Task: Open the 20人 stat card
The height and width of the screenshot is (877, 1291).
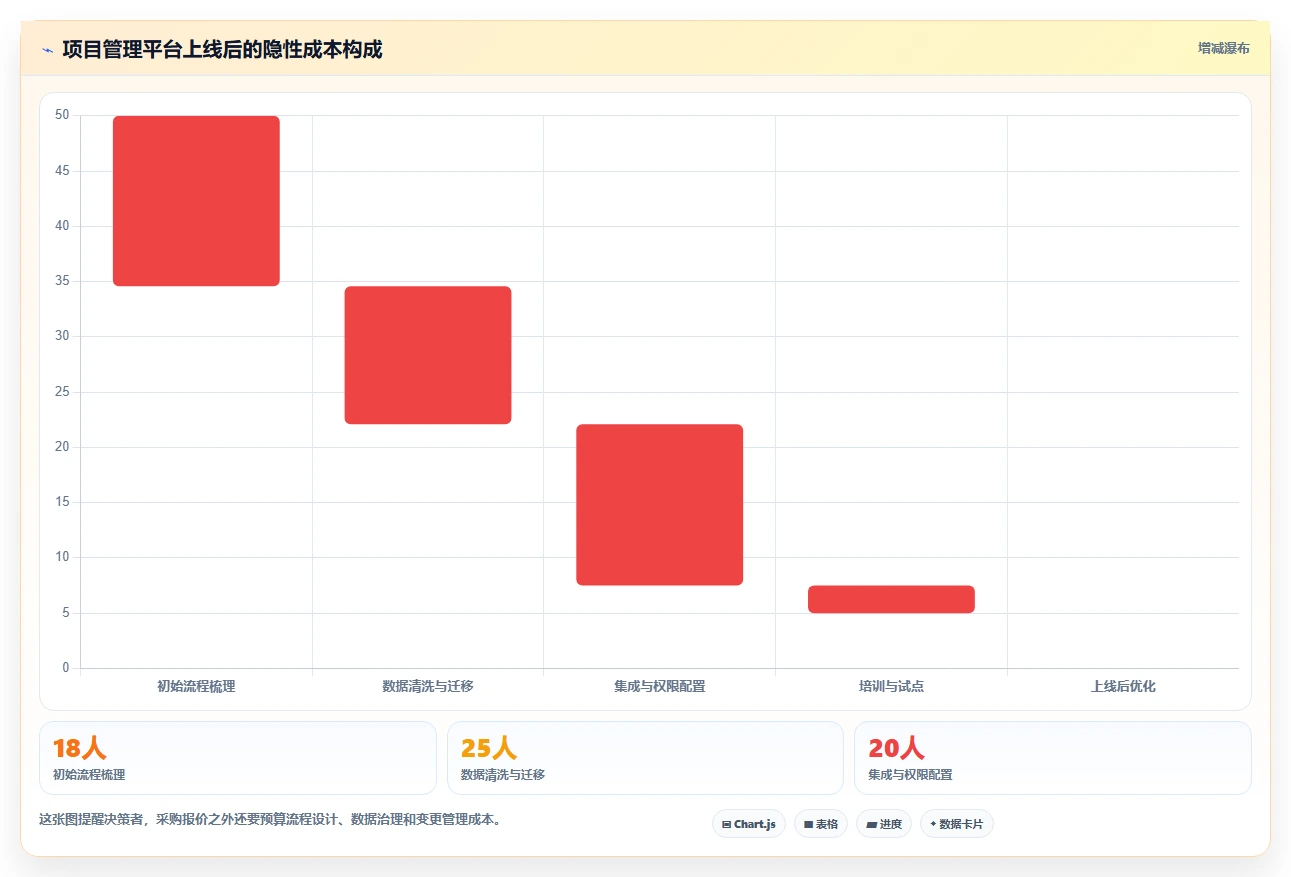Action: coord(1052,758)
